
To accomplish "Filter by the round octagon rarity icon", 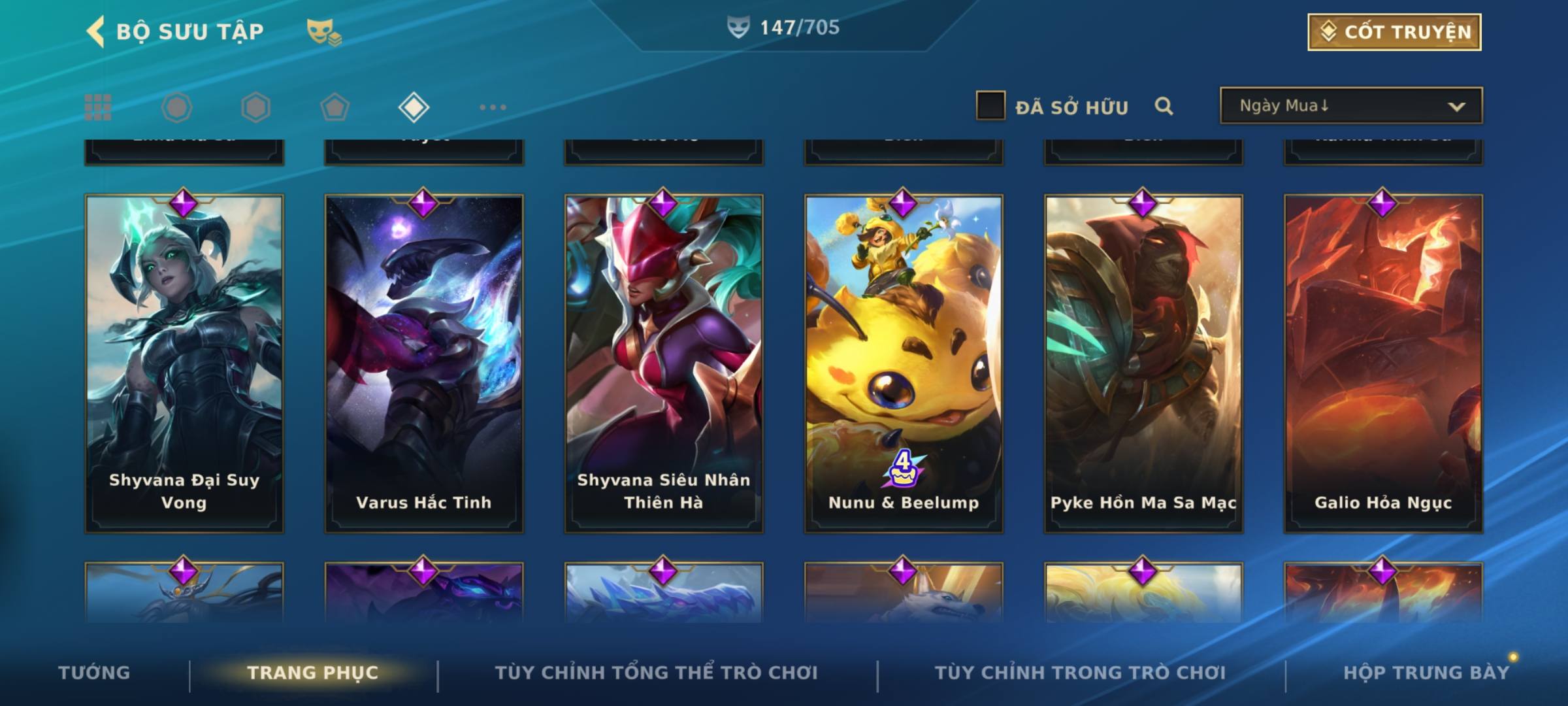I will [x=176, y=107].
